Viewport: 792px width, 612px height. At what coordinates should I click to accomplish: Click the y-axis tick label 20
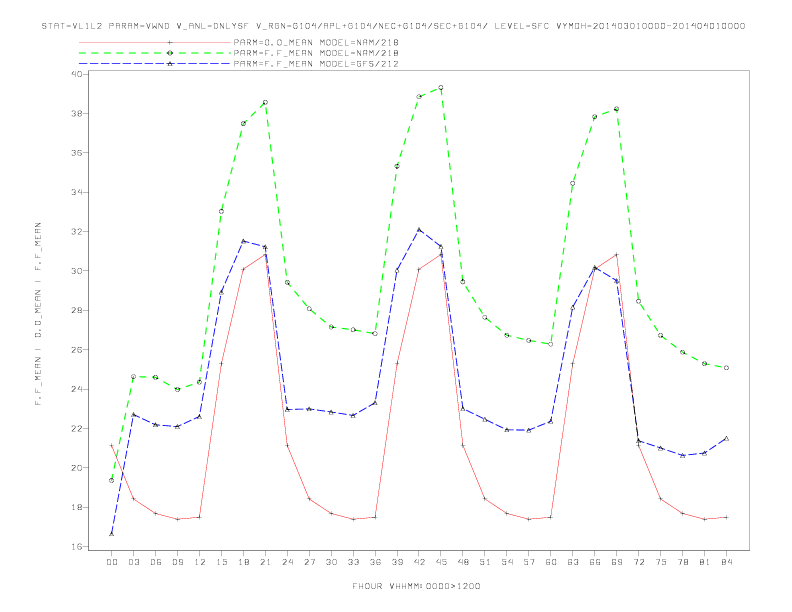[77, 468]
